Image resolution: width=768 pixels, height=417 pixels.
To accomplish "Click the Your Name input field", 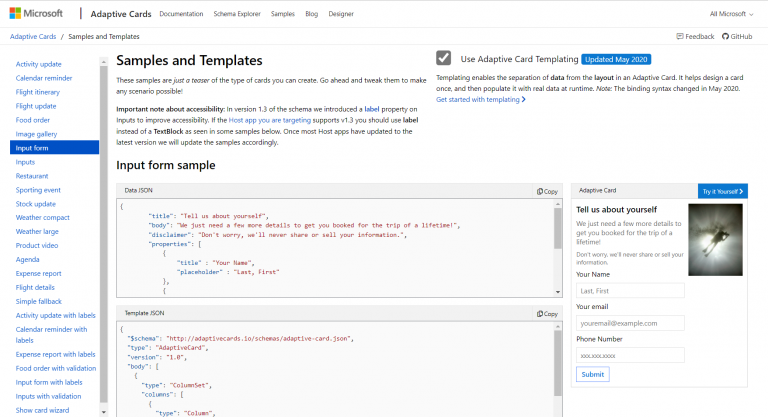I will (x=630, y=291).
